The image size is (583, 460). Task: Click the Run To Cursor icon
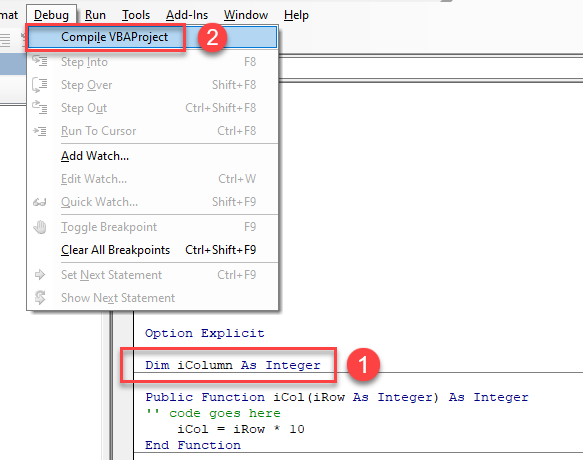pyautogui.click(x=40, y=131)
